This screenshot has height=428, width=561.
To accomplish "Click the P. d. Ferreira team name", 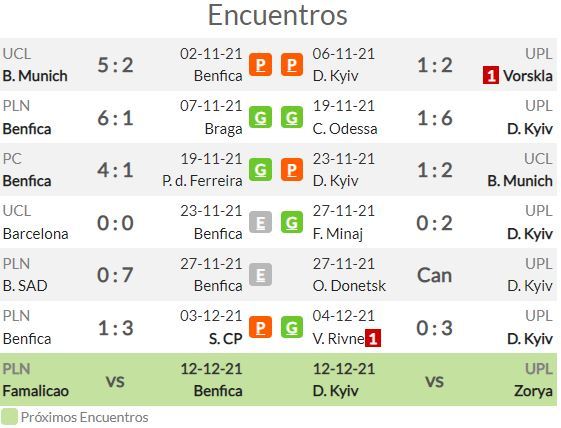I will 202,181.
